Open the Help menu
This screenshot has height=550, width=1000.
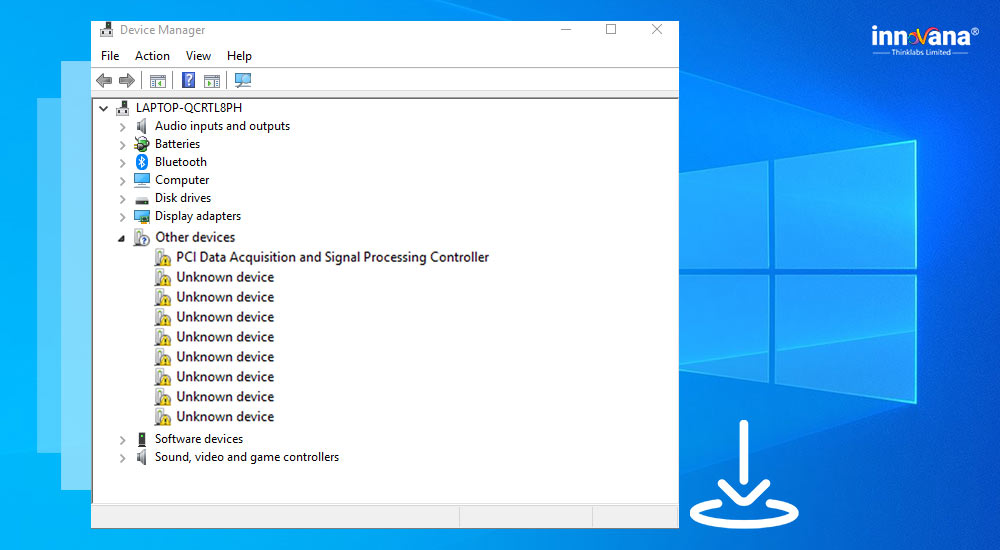[x=239, y=56]
